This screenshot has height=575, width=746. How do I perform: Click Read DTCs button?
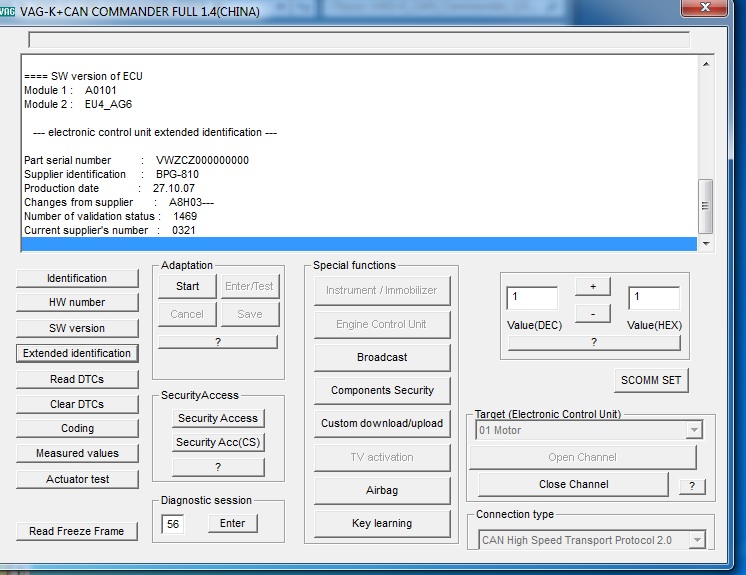(x=77, y=379)
